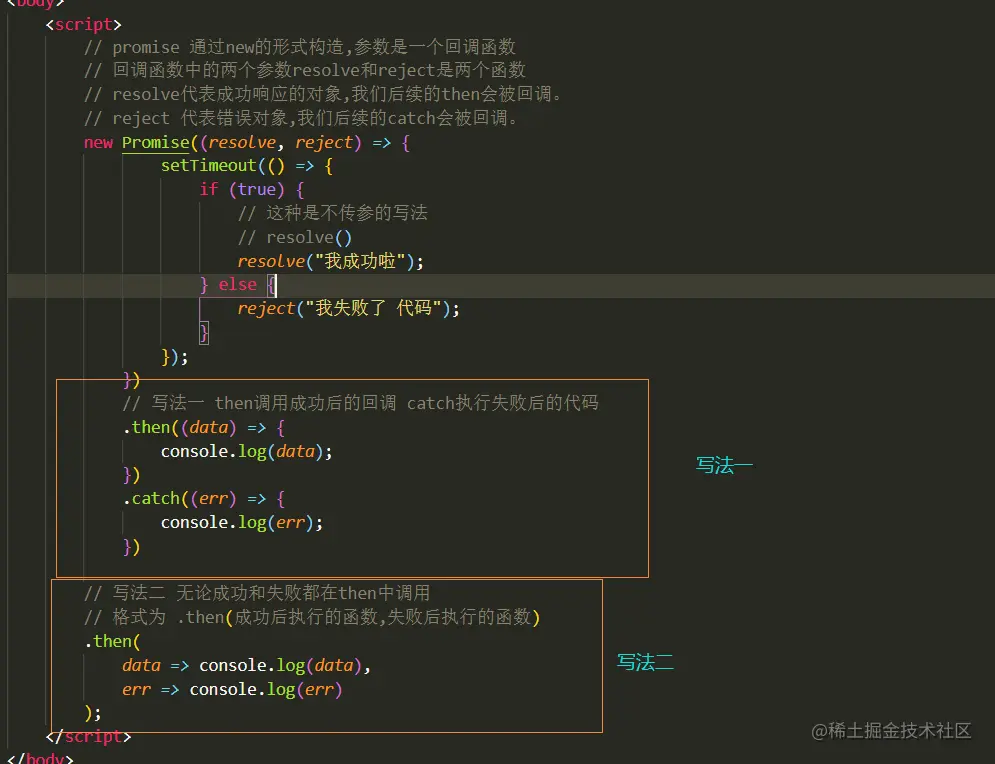Screen dimensions: 995x764
Task: Click the 写法二 annotation label
Action: (645, 662)
